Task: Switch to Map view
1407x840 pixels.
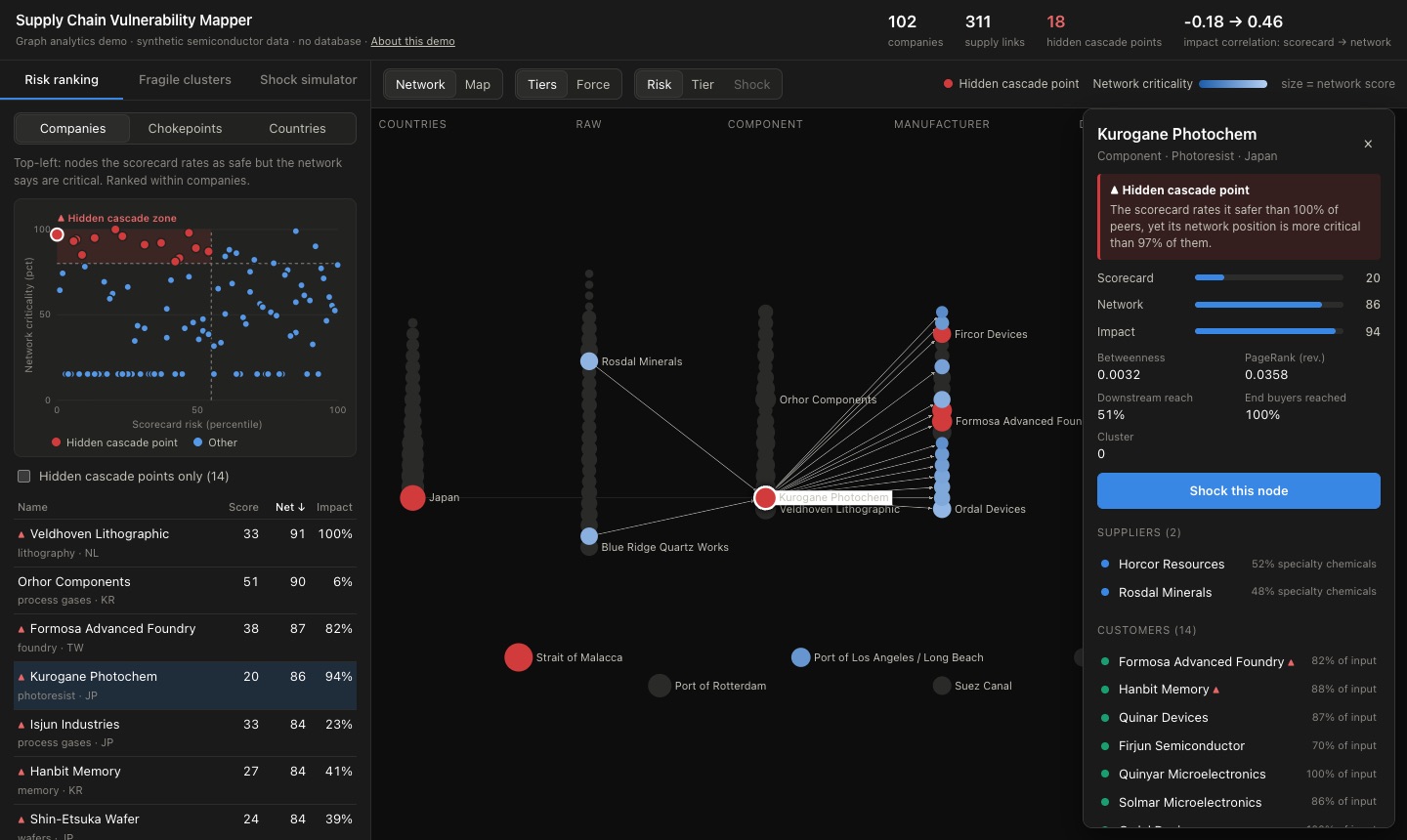Action: coord(478,84)
